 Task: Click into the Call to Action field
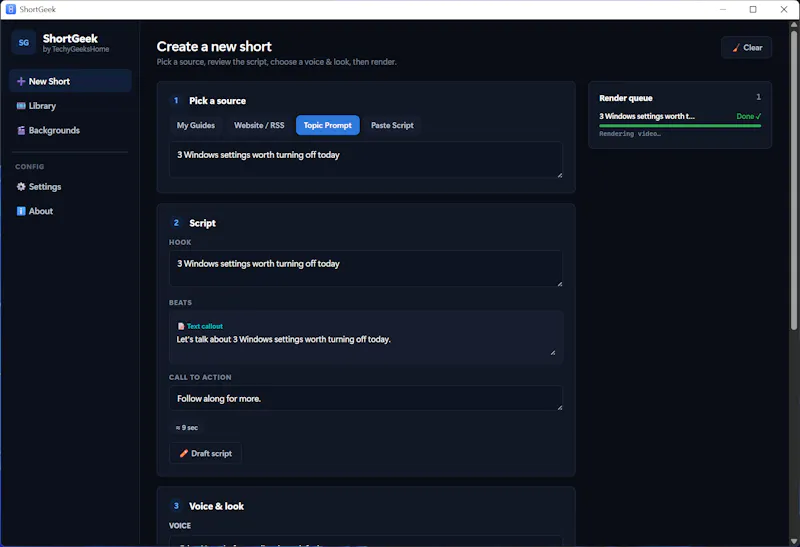pyautogui.click(x=366, y=398)
